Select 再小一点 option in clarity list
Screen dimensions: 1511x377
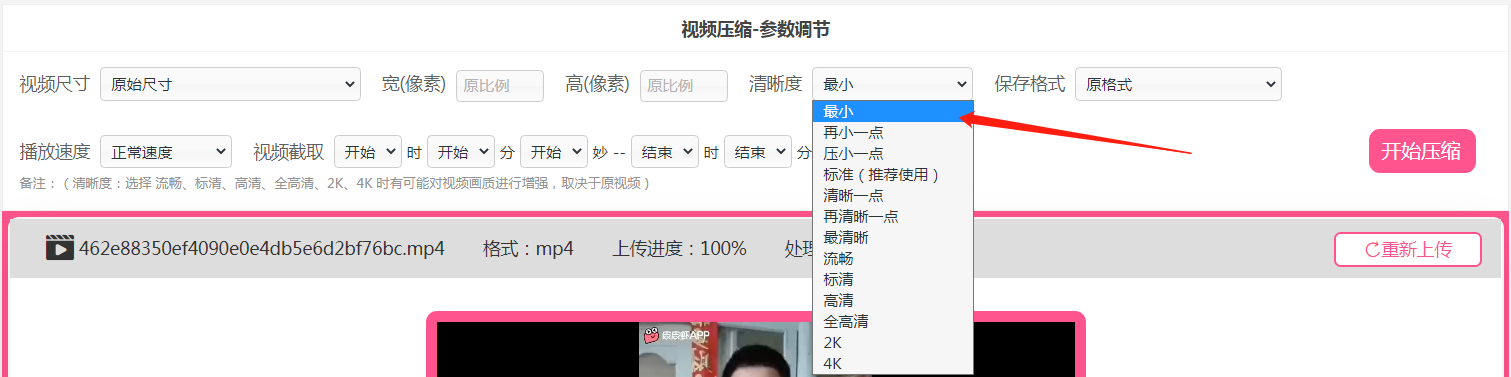[893, 132]
